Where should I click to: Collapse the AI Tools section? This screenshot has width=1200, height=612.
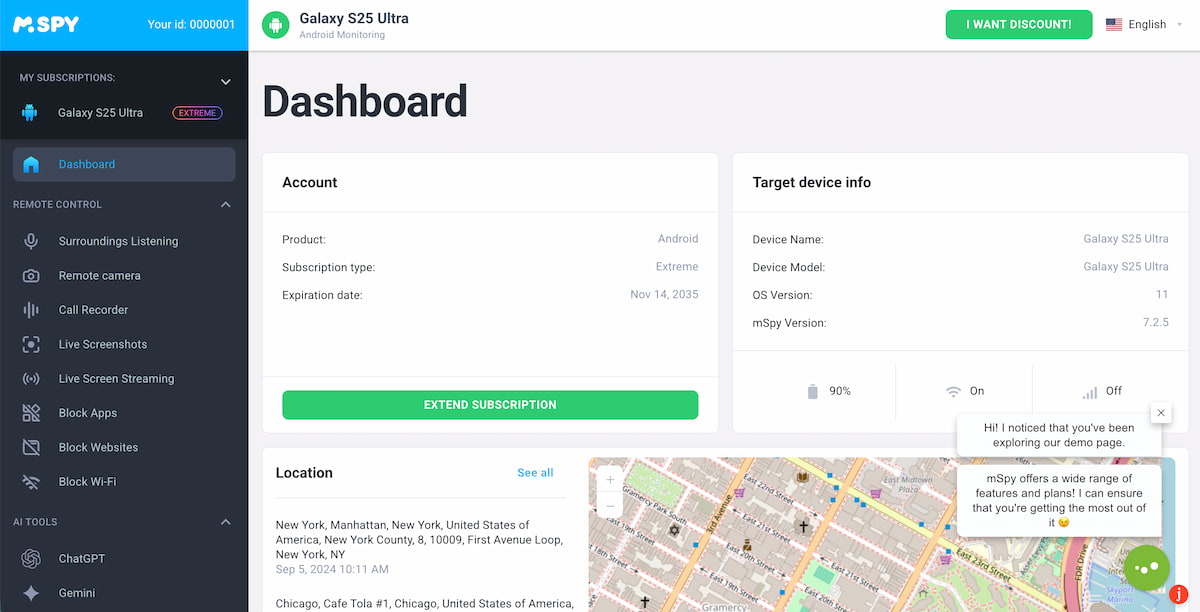226,522
